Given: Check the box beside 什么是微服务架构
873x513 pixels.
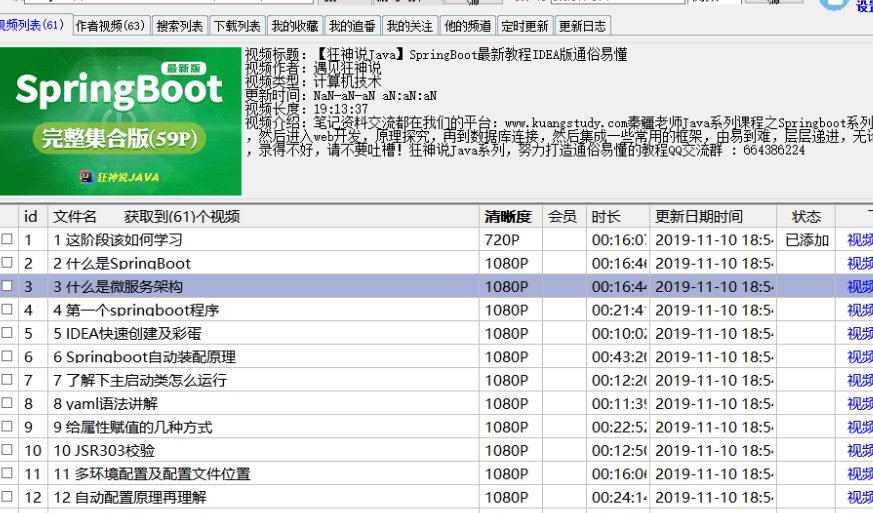Looking at the screenshot, I should pos(8,287).
